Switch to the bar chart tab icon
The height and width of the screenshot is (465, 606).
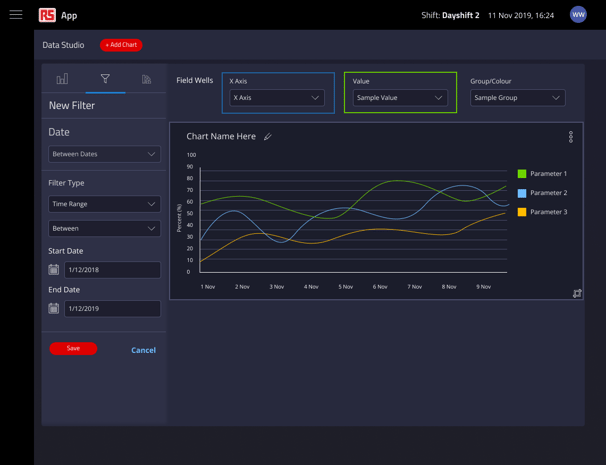click(62, 79)
